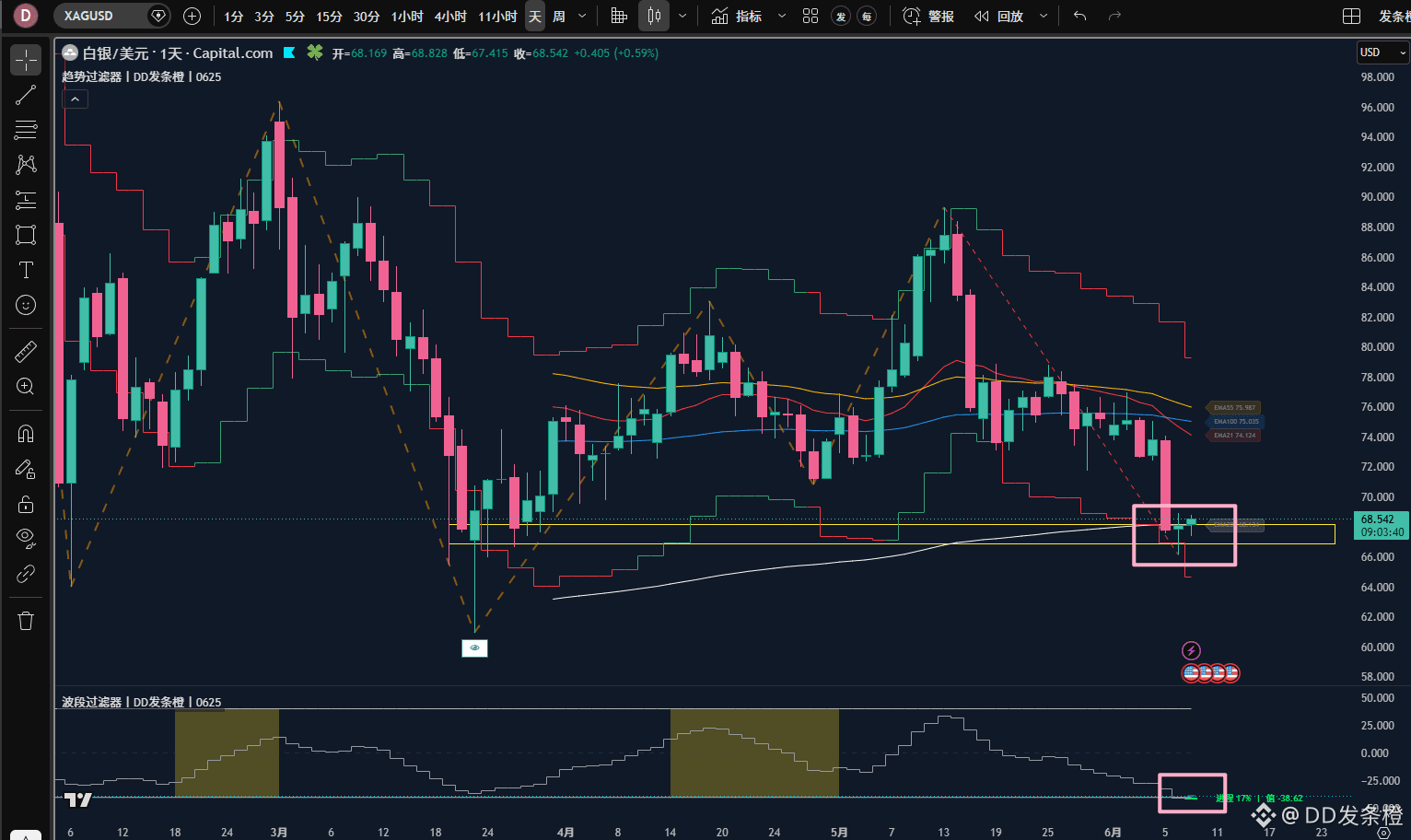
Task: Switch to the 15分 timeframe
Action: pos(329,17)
